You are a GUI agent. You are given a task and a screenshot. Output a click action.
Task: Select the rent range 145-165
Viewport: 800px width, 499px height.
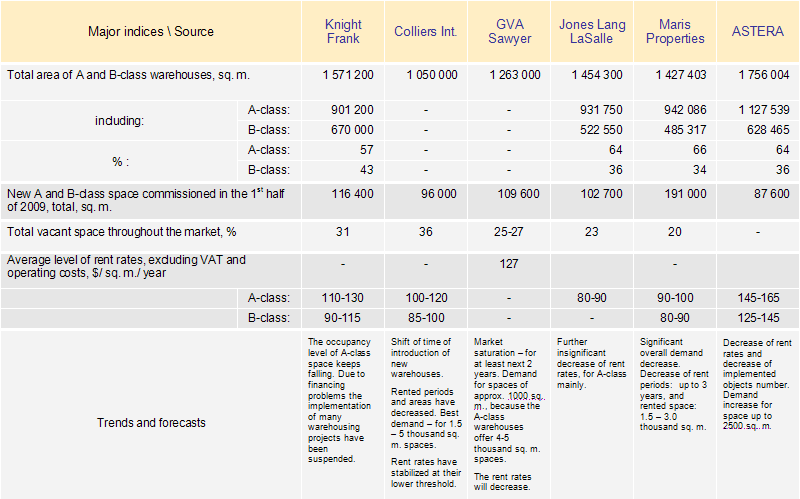[x=758, y=298]
